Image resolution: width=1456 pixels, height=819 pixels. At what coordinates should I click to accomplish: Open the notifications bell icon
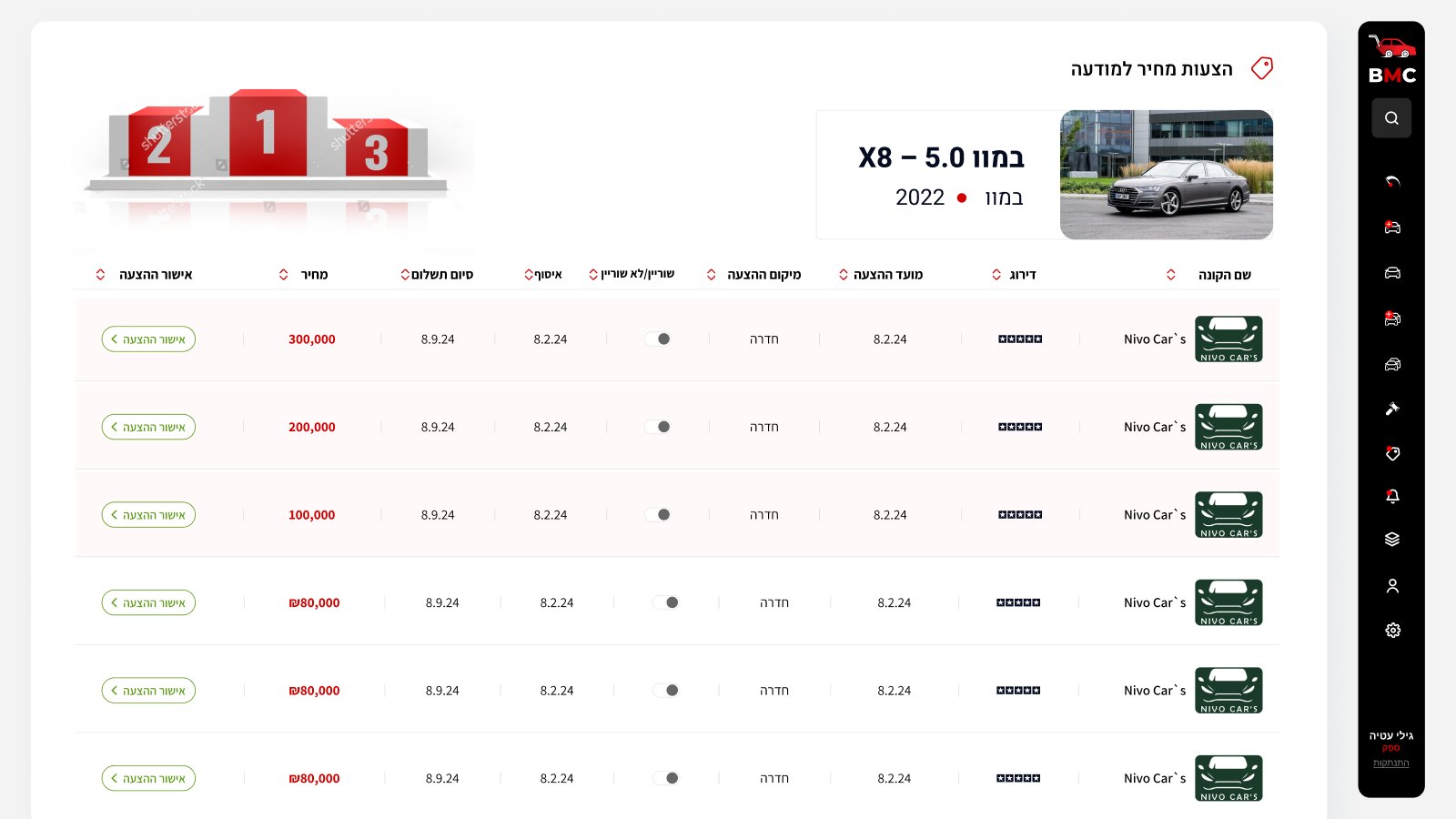[x=1392, y=496]
